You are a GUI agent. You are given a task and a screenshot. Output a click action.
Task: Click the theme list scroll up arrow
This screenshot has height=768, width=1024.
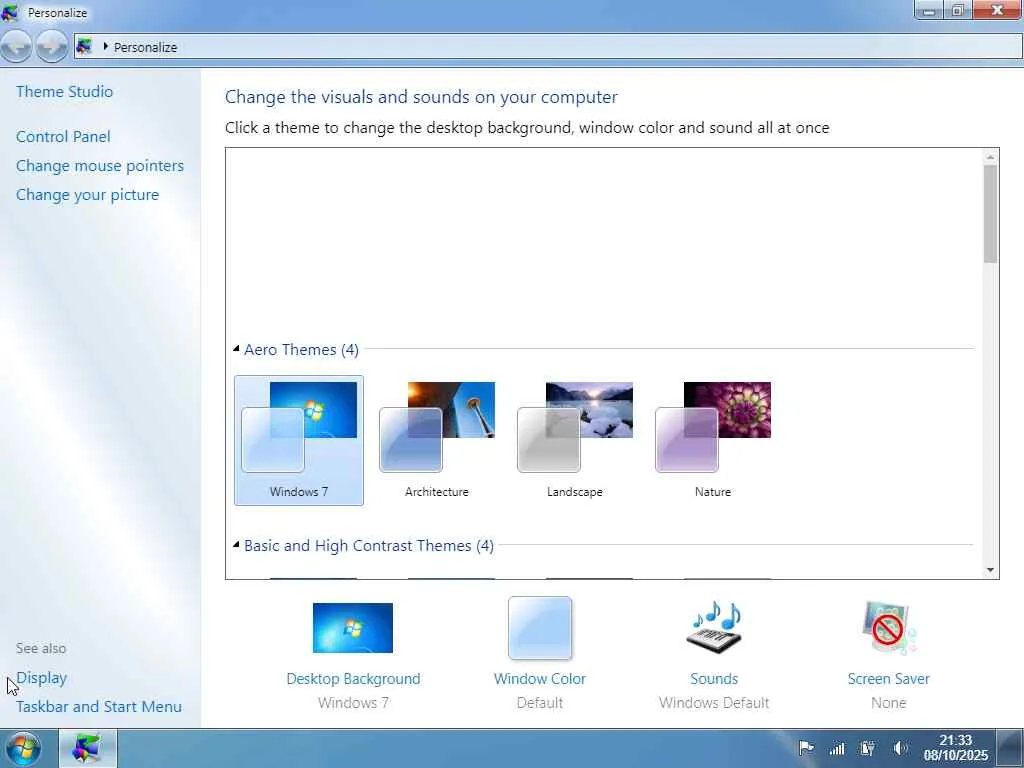990,157
